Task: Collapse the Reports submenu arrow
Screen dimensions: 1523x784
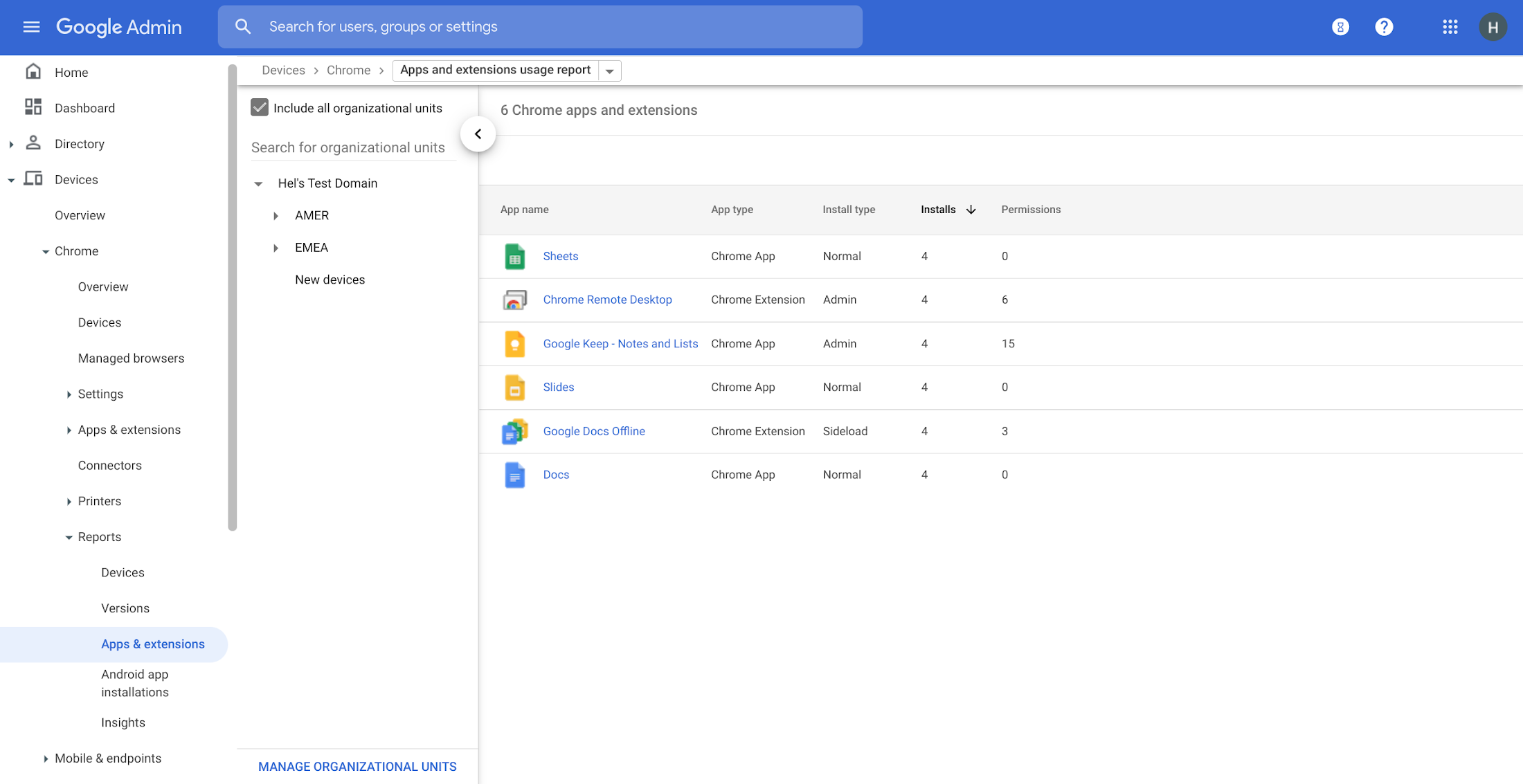Action: (x=69, y=537)
